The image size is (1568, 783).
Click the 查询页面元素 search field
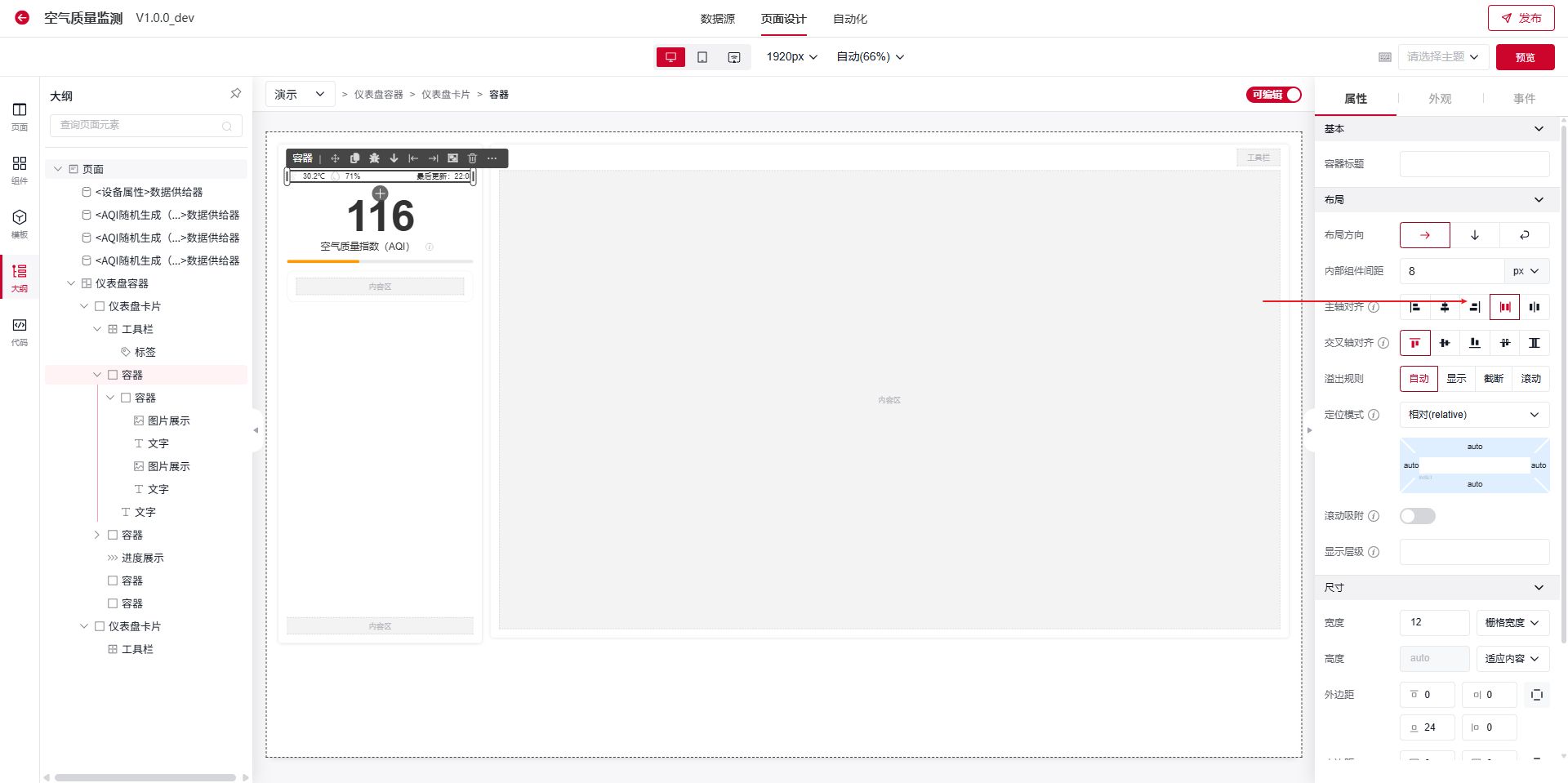139,125
